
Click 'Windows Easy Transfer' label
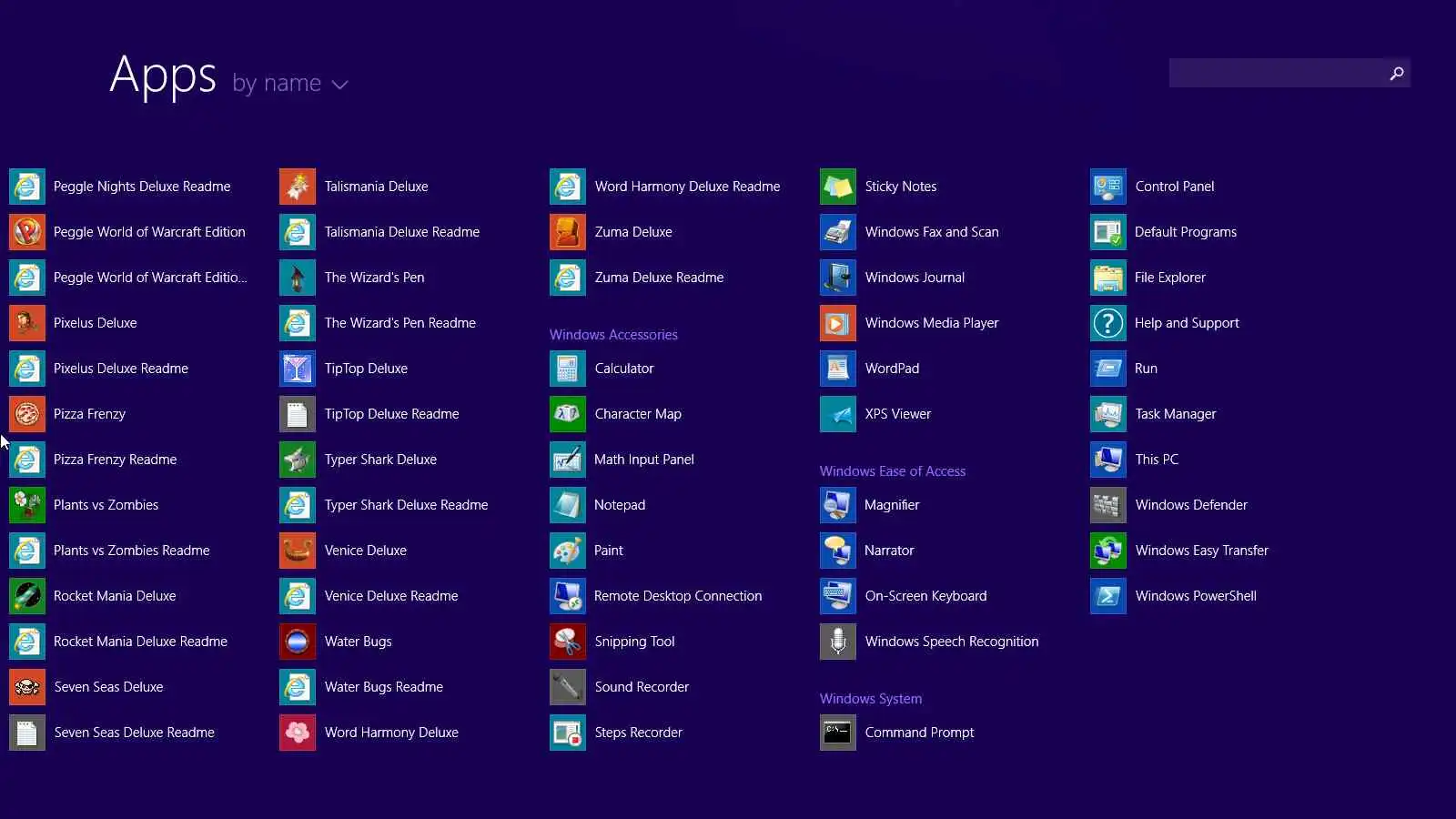click(x=1202, y=551)
